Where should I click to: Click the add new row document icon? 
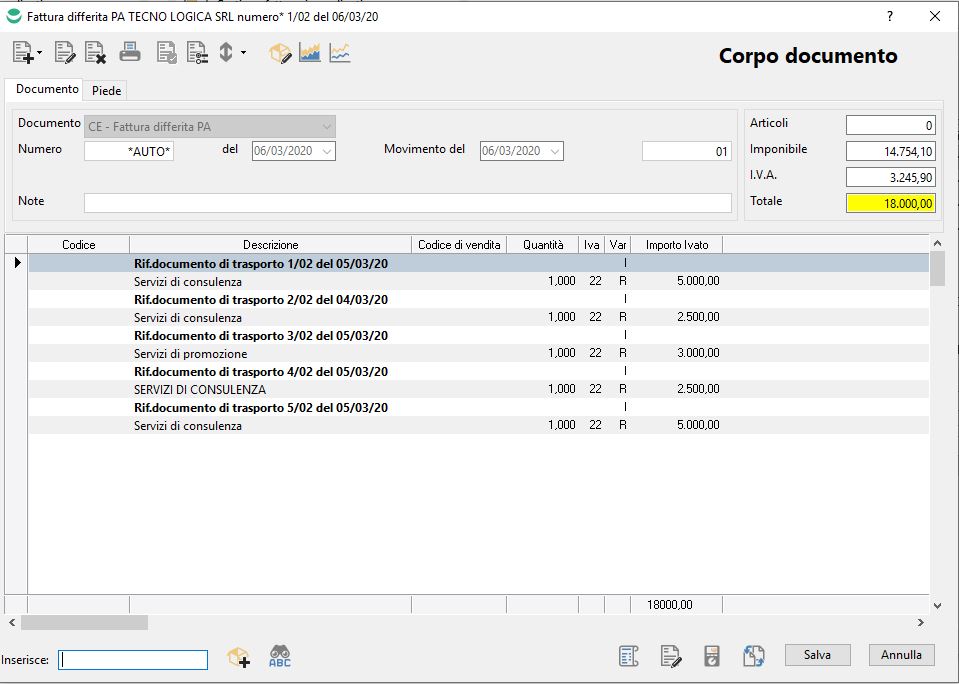pos(22,53)
